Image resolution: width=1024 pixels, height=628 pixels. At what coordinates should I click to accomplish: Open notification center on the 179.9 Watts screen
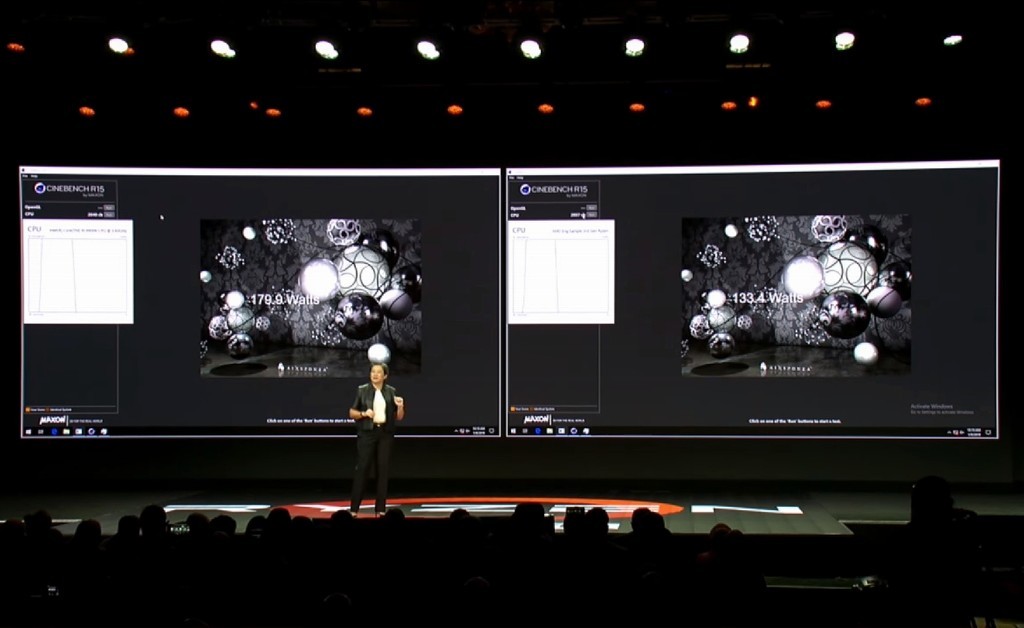(x=491, y=431)
